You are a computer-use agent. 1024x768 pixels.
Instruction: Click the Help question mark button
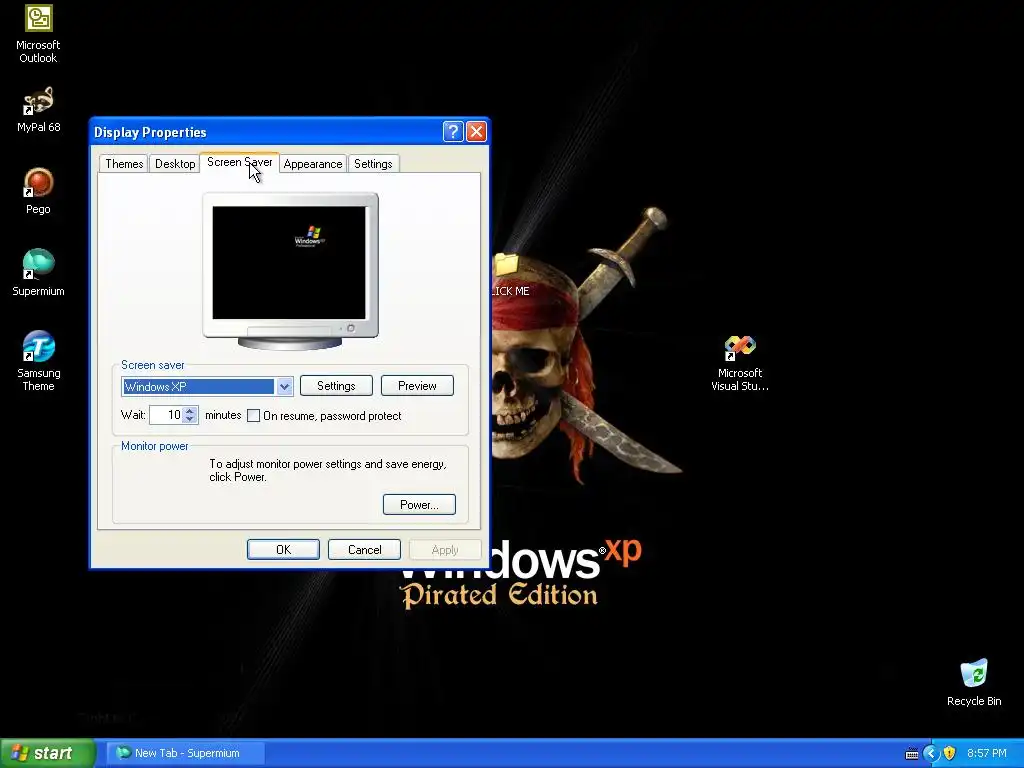tap(453, 132)
